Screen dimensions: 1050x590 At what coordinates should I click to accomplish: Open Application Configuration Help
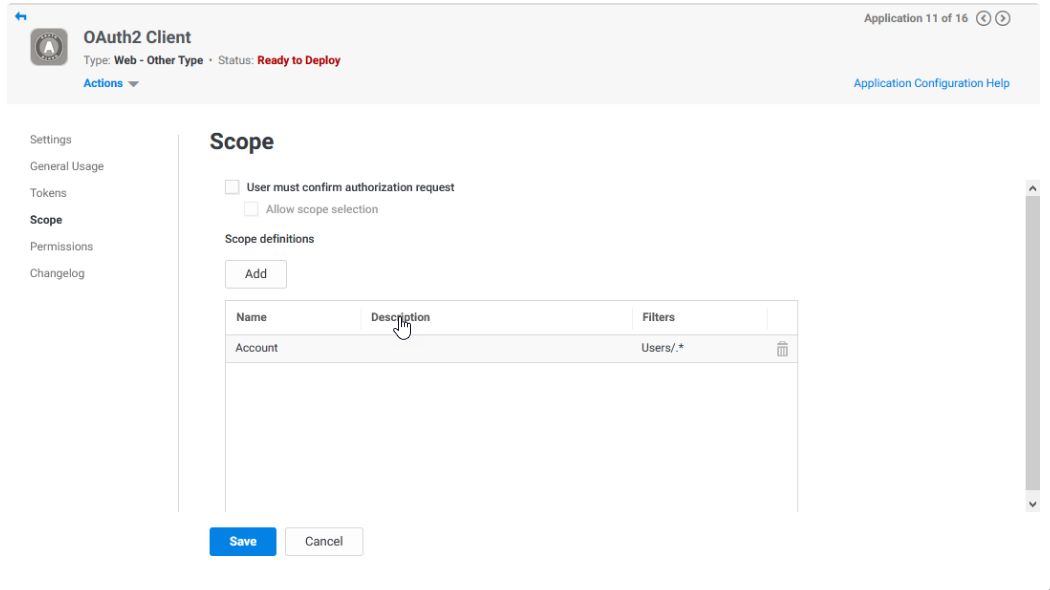pos(931,83)
